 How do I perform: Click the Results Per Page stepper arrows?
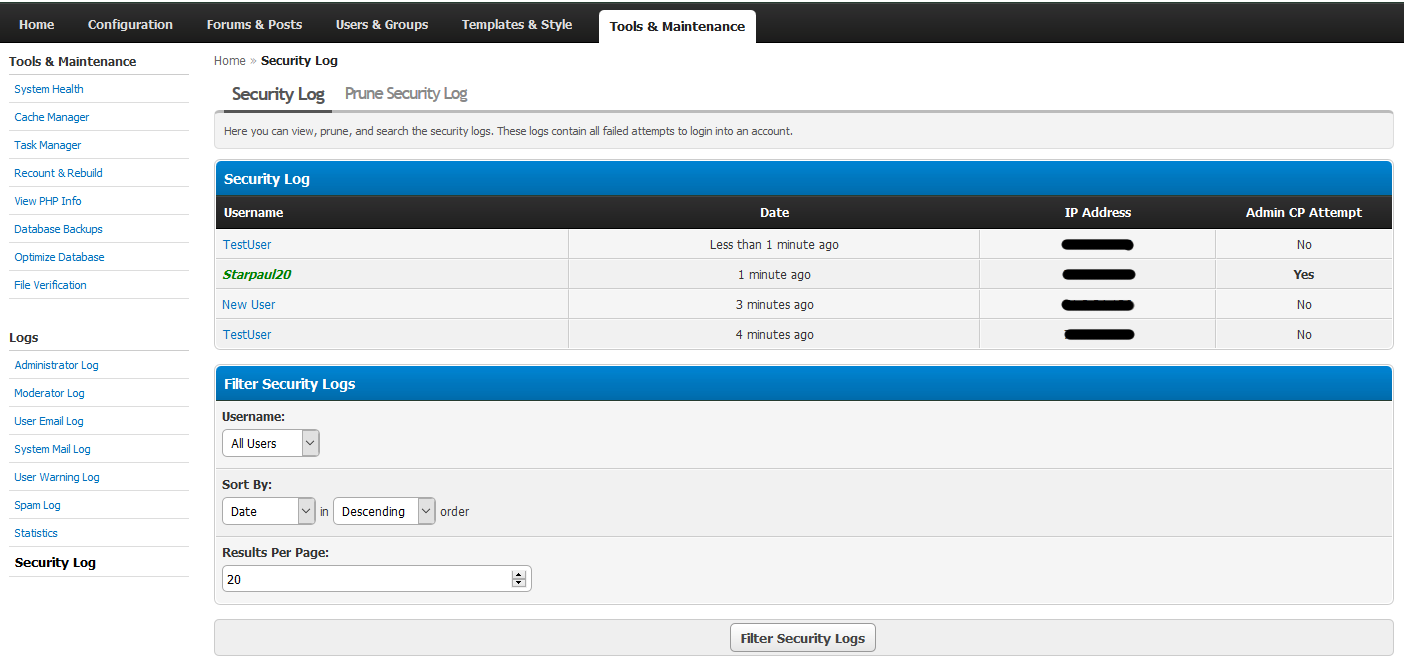click(518, 579)
